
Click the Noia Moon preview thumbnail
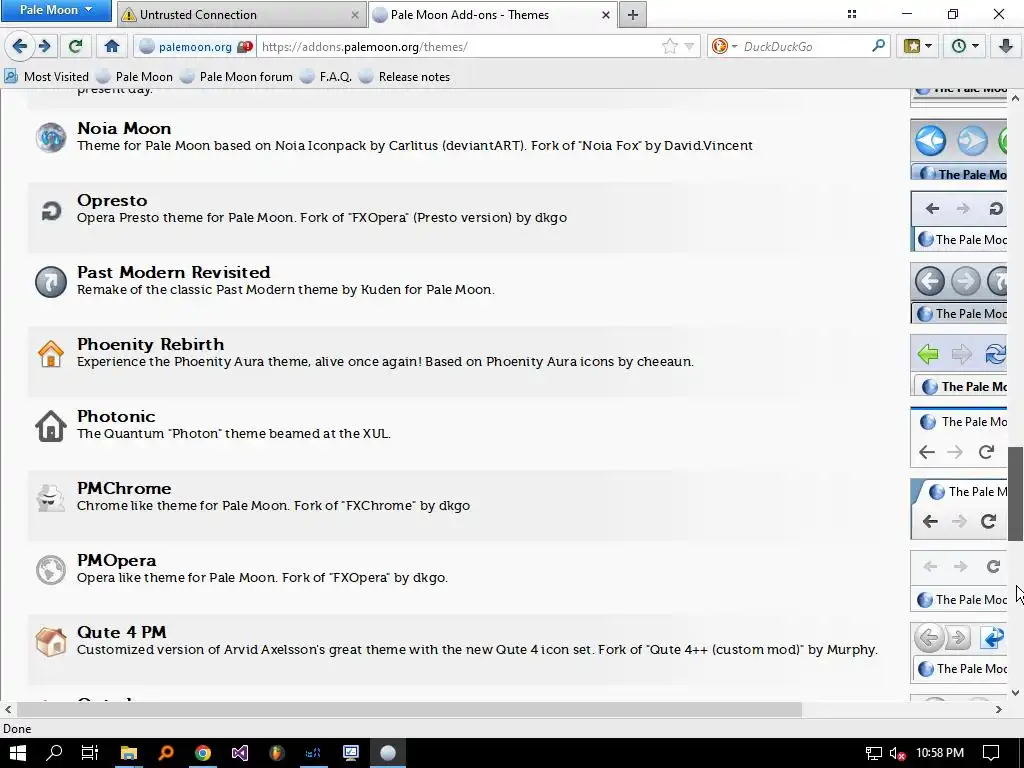pyautogui.click(x=958, y=150)
